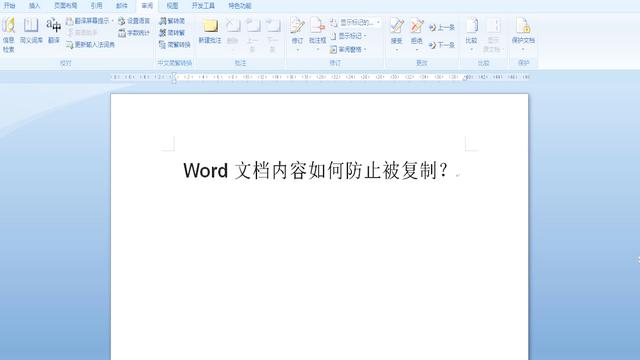Image resolution: width=640 pixels, height=360 pixels.
Task: Click the Balloons (批注框) icon
Action: pos(317,26)
